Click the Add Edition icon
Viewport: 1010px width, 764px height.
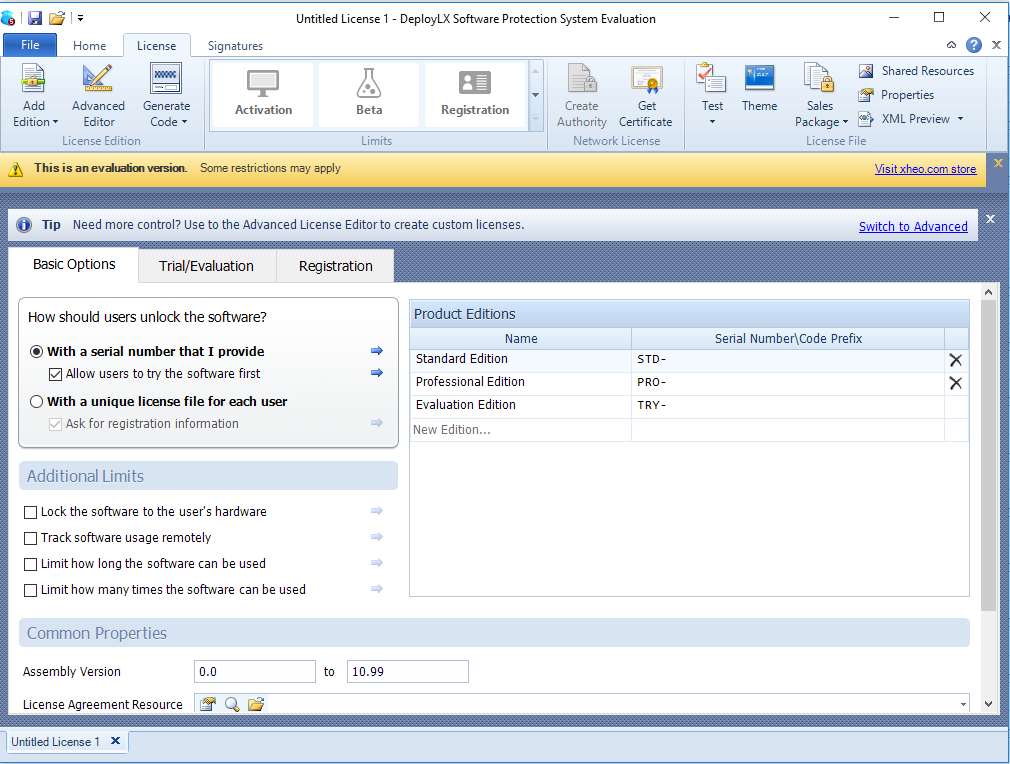click(x=33, y=79)
